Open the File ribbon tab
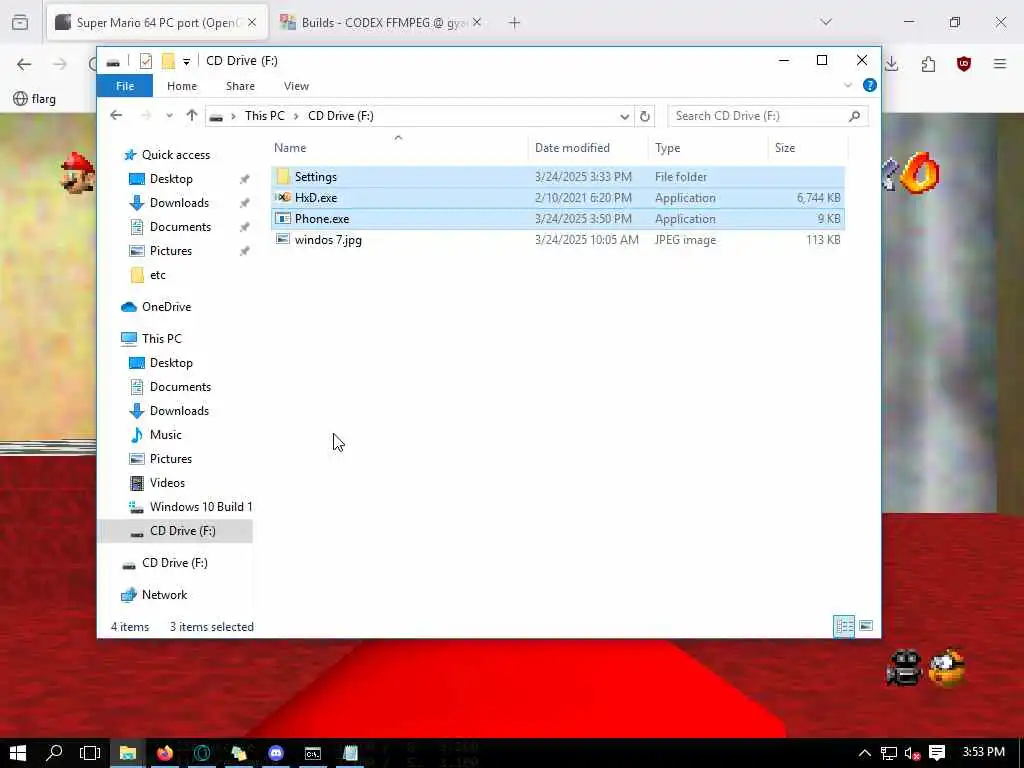Screen dimensions: 1024x768 [125, 86]
